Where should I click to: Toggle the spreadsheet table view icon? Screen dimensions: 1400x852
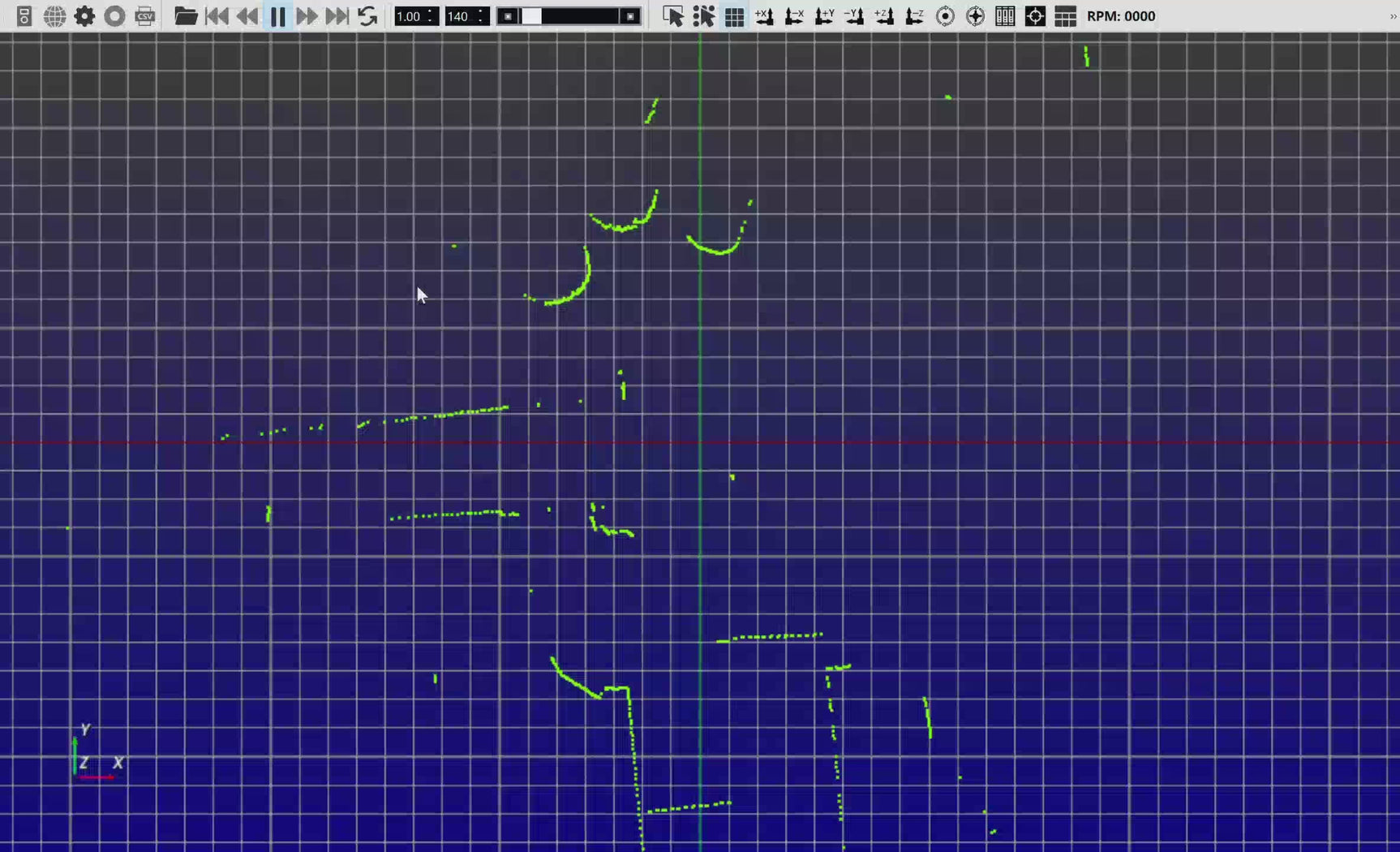[x=1065, y=16]
